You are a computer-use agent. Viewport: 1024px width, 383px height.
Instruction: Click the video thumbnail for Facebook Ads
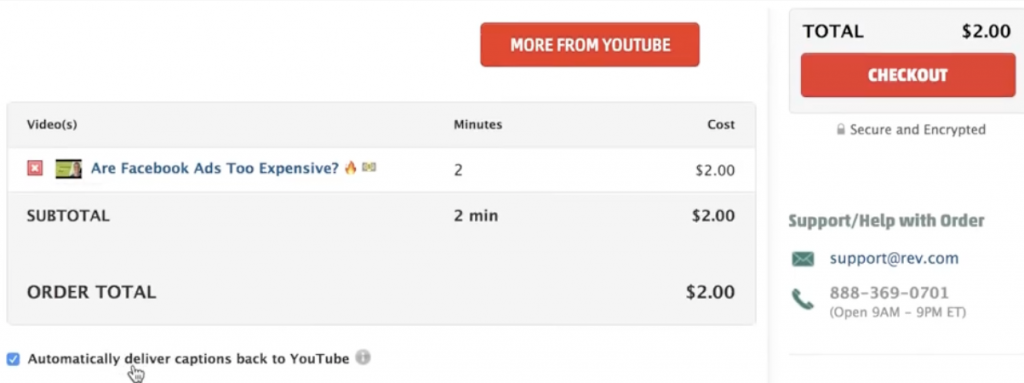69,169
